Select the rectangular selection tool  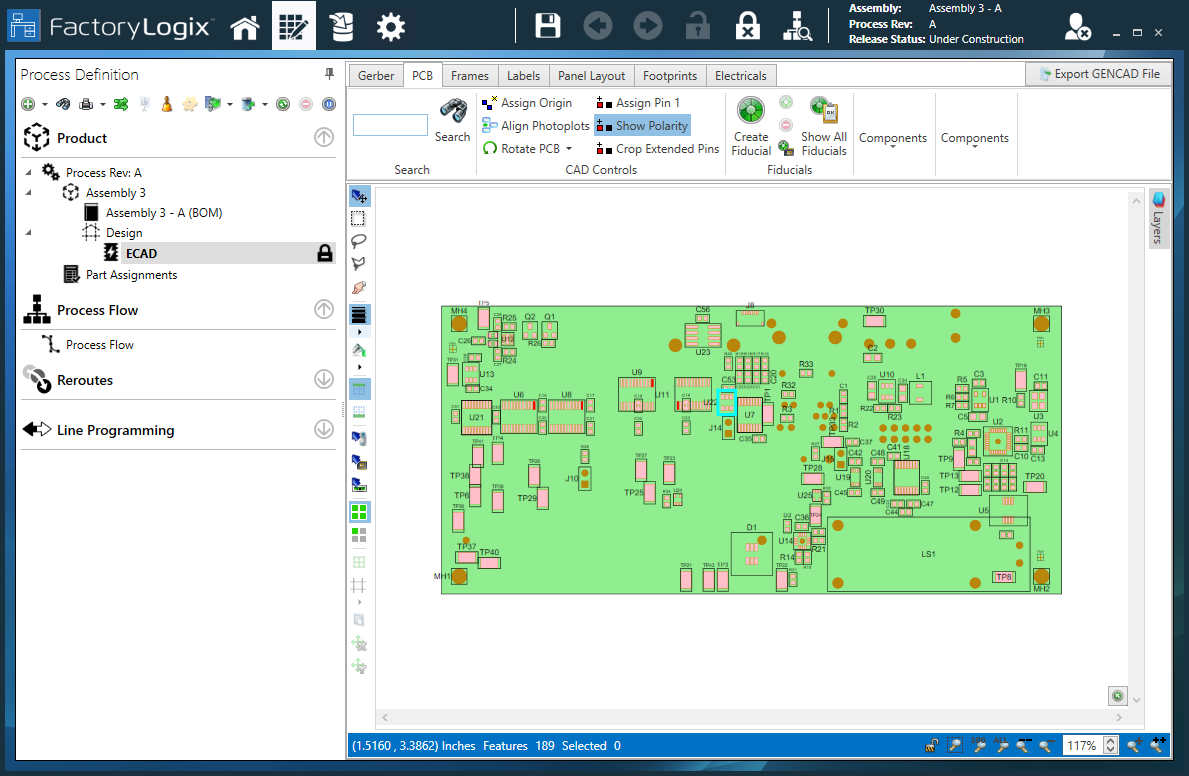pyautogui.click(x=359, y=218)
